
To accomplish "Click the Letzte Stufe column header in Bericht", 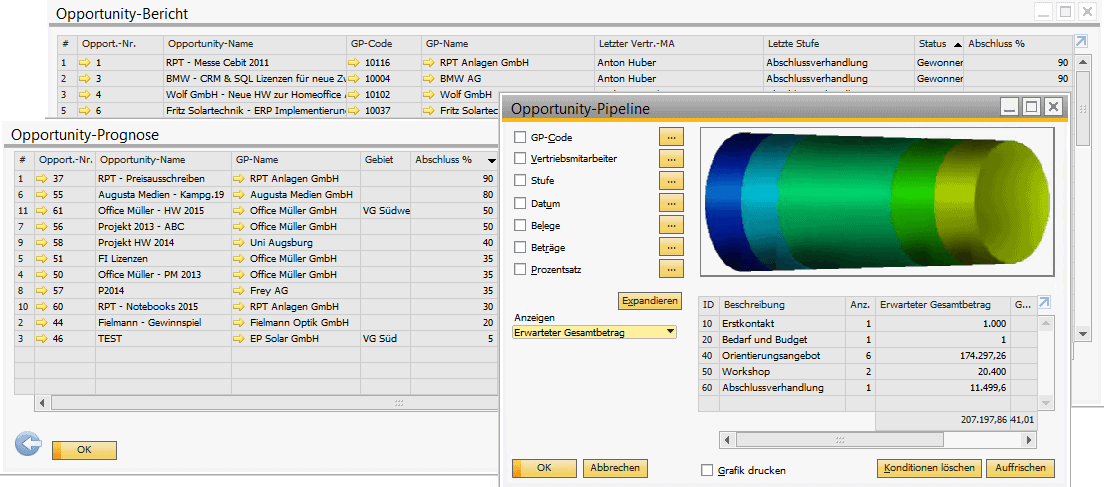I will click(x=839, y=44).
